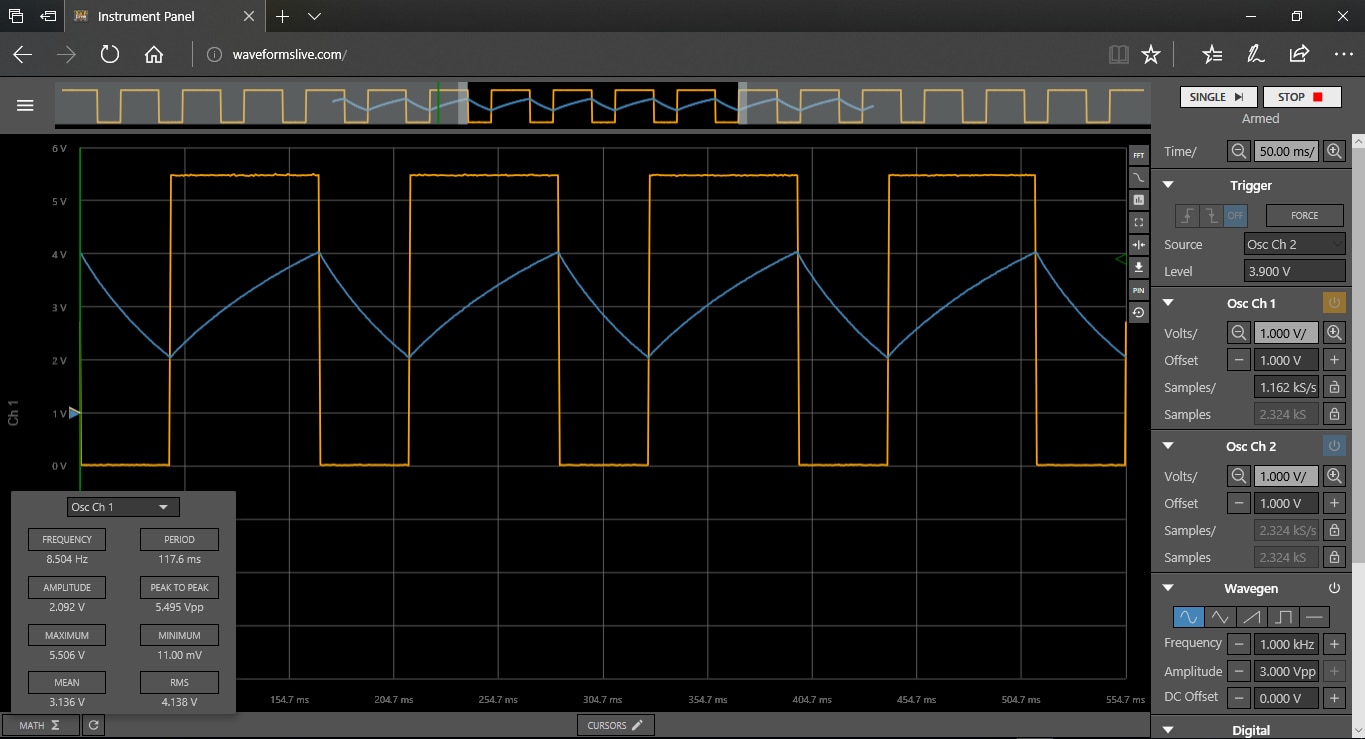Open the Osc Ch 1 measurement channel dropdown

pos(124,507)
